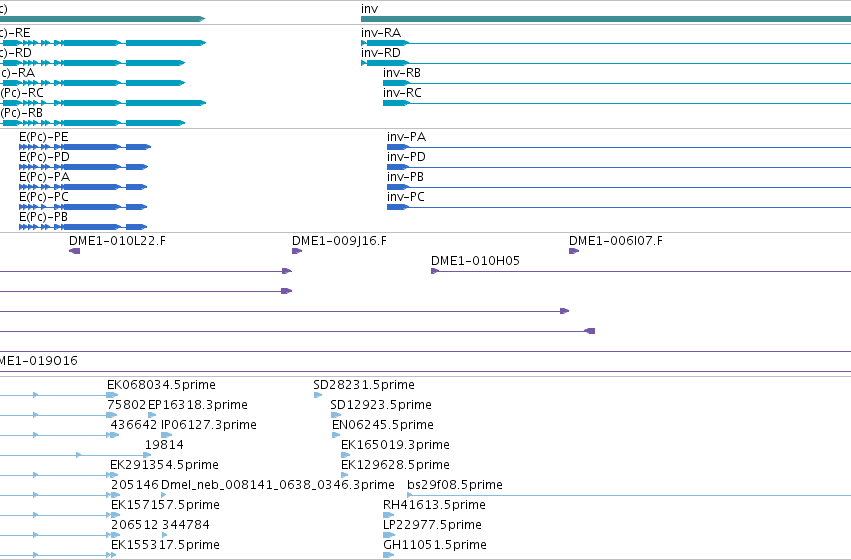Click the 75802 EST label

tap(126, 405)
